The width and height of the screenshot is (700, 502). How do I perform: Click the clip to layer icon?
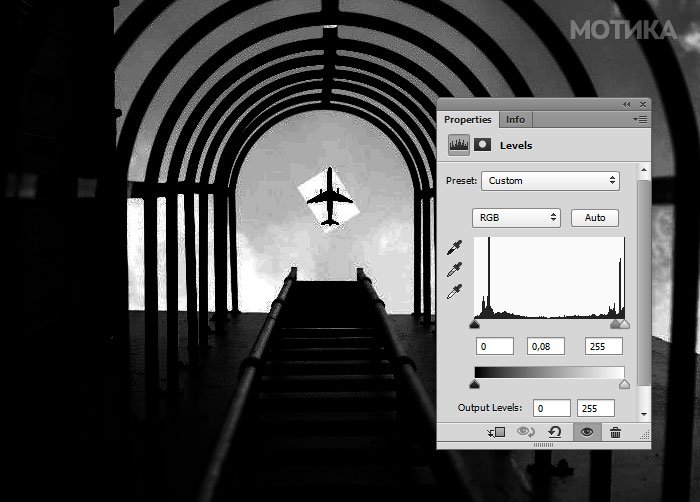pyautogui.click(x=495, y=432)
